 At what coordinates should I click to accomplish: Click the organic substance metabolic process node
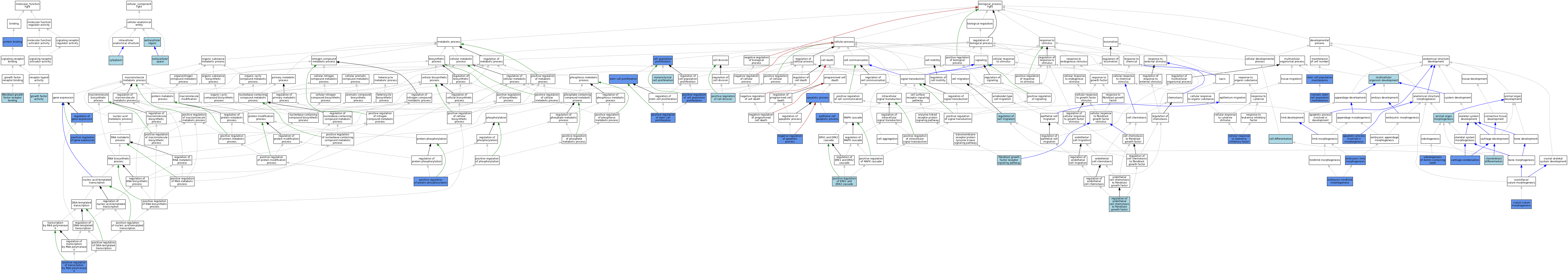(213, 60)
